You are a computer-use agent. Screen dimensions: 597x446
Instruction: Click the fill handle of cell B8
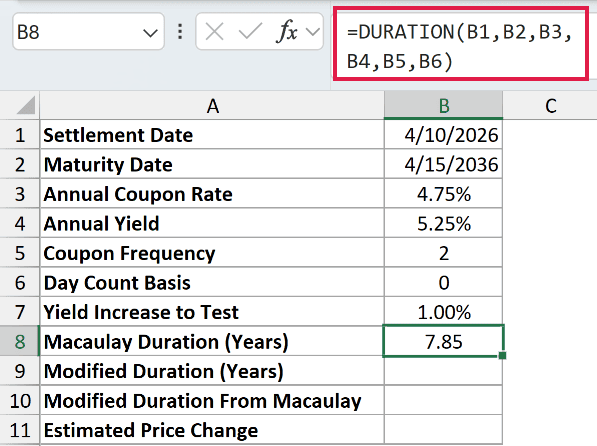click(503, 355)
